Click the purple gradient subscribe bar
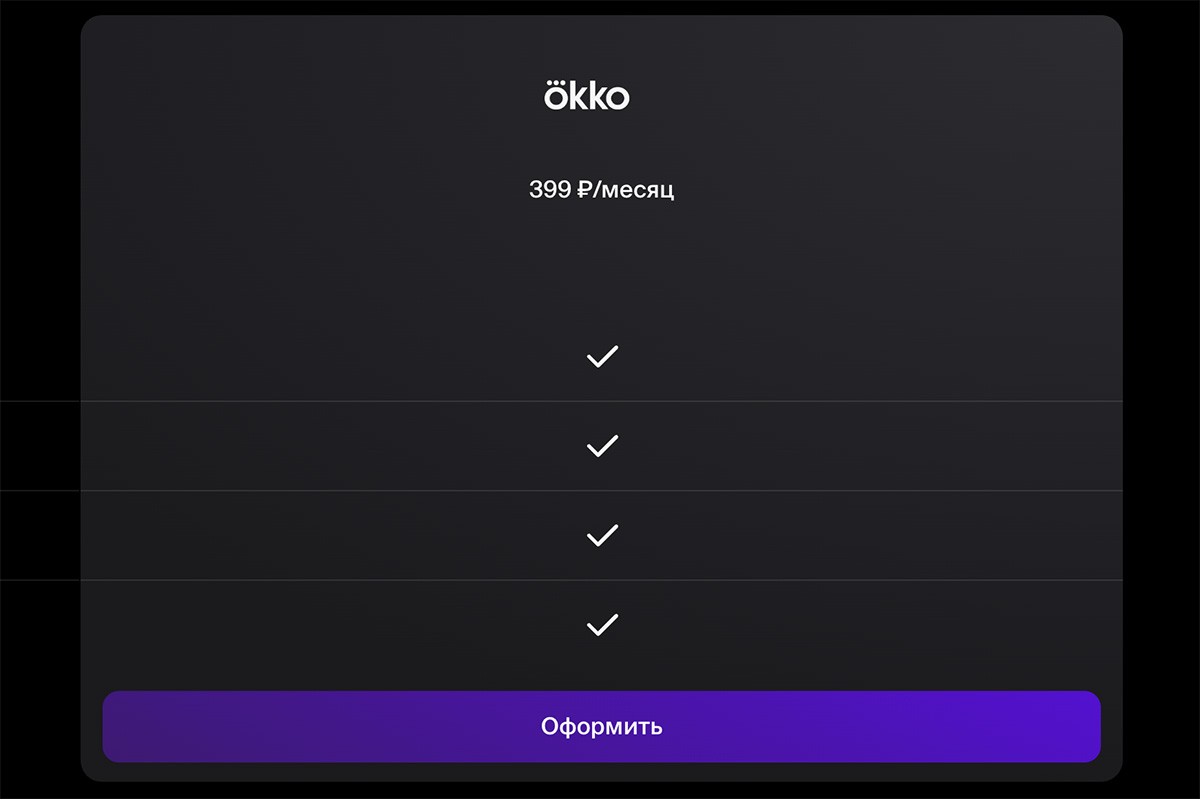This screenshot has width=1200, height=799. click(601, 727)
